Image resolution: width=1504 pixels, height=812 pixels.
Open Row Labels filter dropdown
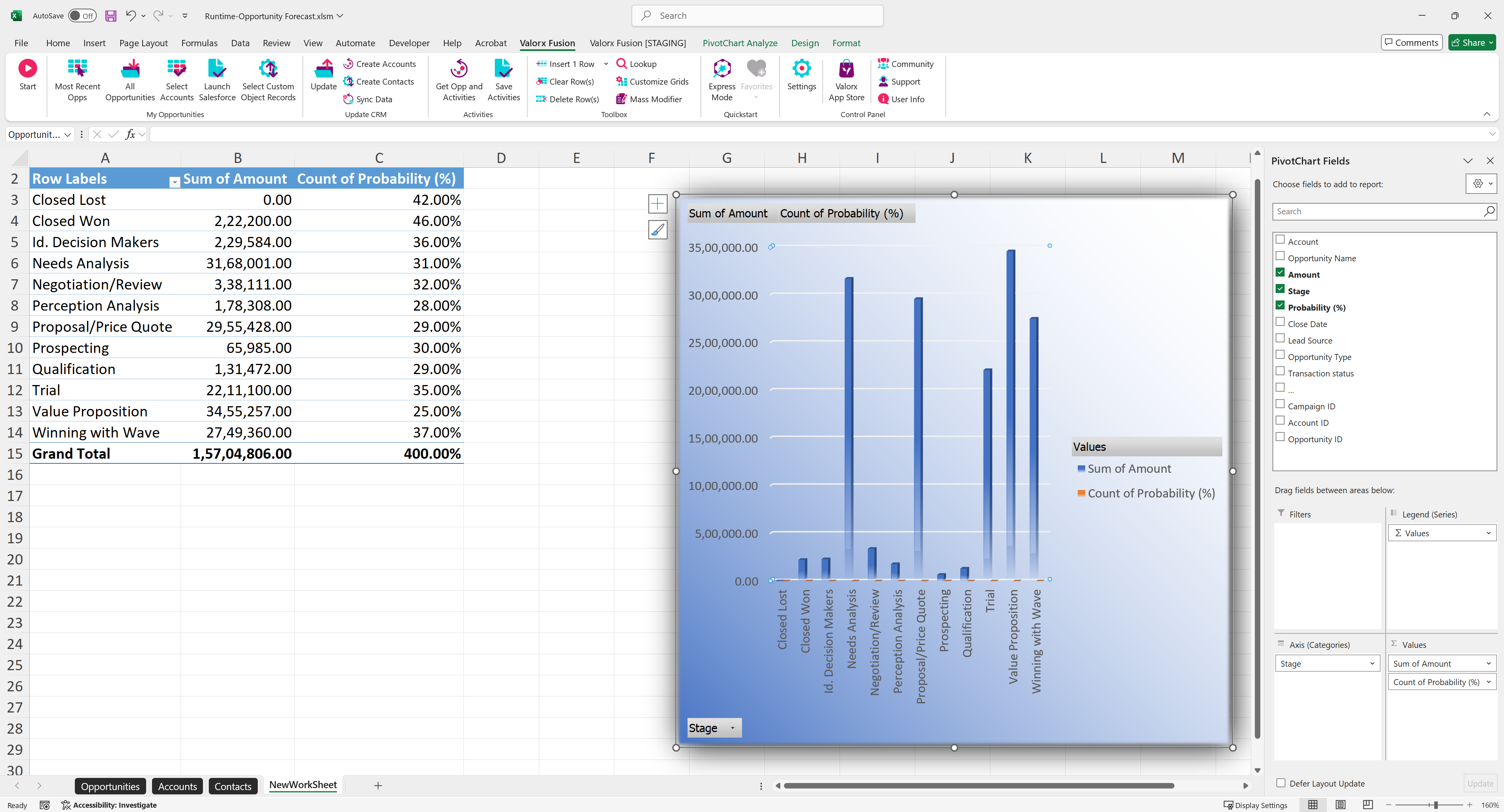point(174,182)
